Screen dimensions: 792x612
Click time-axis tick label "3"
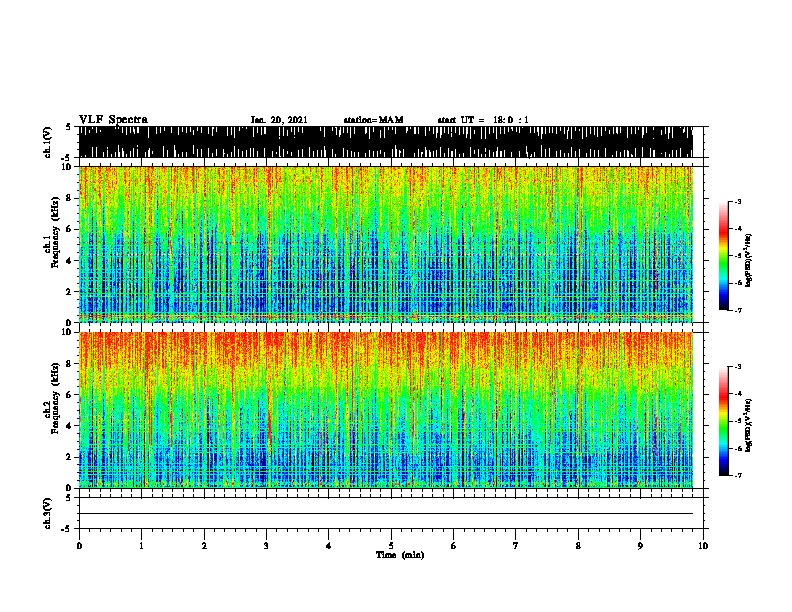pyautogui.click(x=266, y=546)
